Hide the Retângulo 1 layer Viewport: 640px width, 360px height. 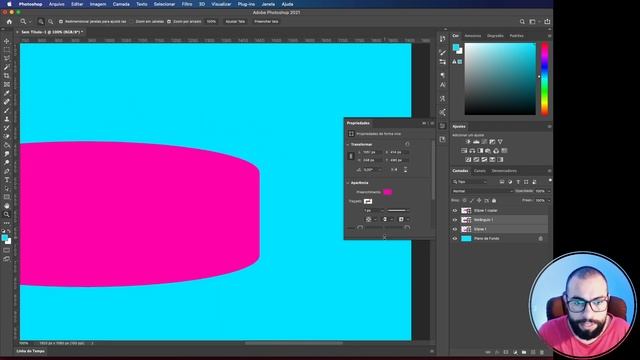click(455, 220)
